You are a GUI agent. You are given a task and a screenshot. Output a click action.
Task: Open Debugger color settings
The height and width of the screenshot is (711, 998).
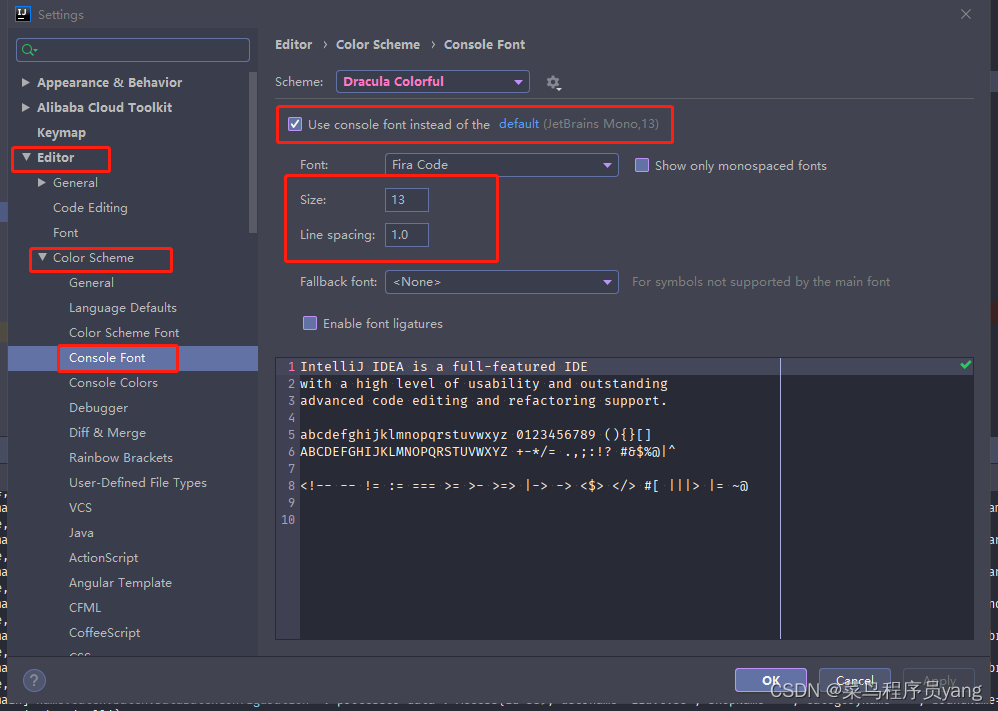pos(99,407)
